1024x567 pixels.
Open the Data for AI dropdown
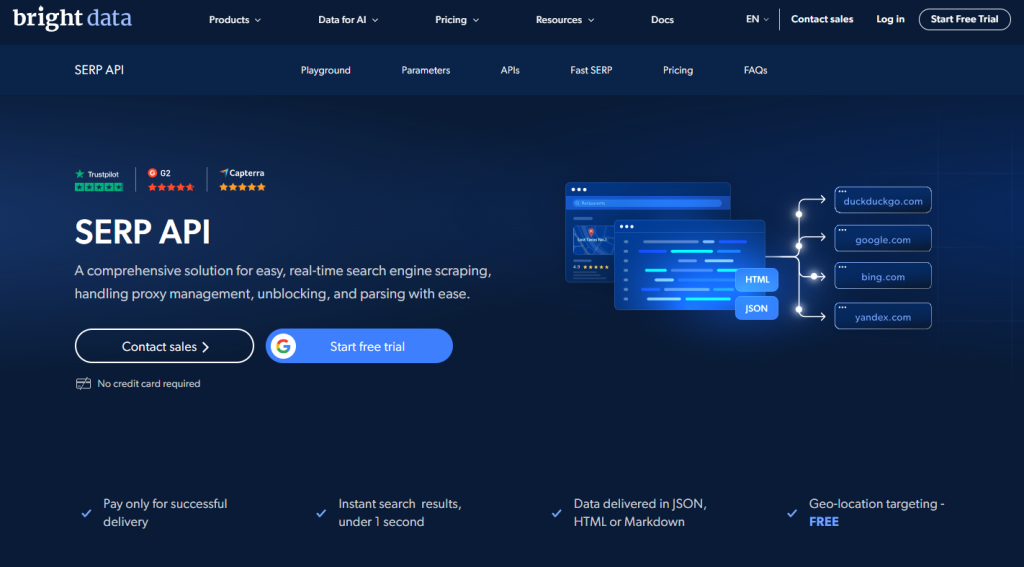click(x=348, y=20)
